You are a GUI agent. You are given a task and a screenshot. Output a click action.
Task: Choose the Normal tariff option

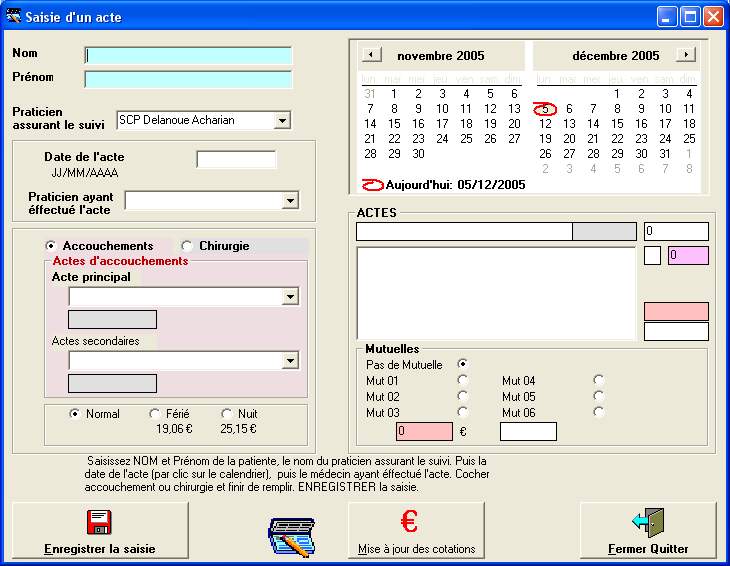click(74, 414)
